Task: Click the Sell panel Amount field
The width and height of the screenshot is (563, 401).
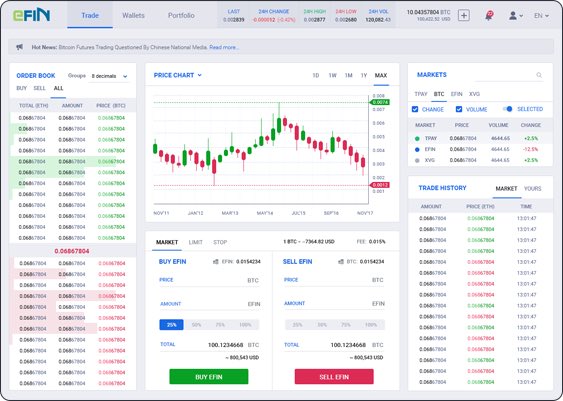Action: pos(334,304)
